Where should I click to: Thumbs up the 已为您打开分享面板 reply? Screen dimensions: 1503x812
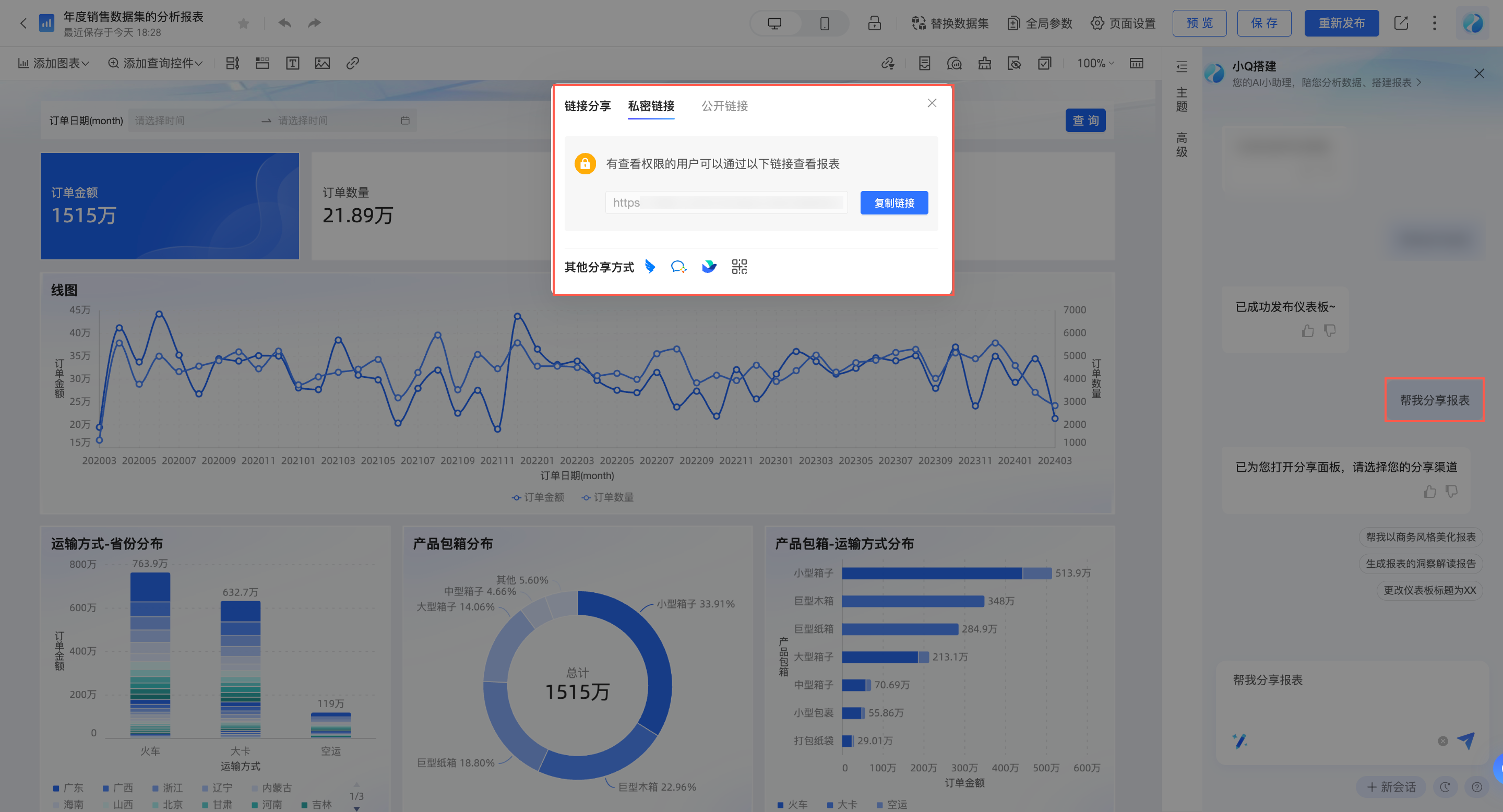point(1429,491)
